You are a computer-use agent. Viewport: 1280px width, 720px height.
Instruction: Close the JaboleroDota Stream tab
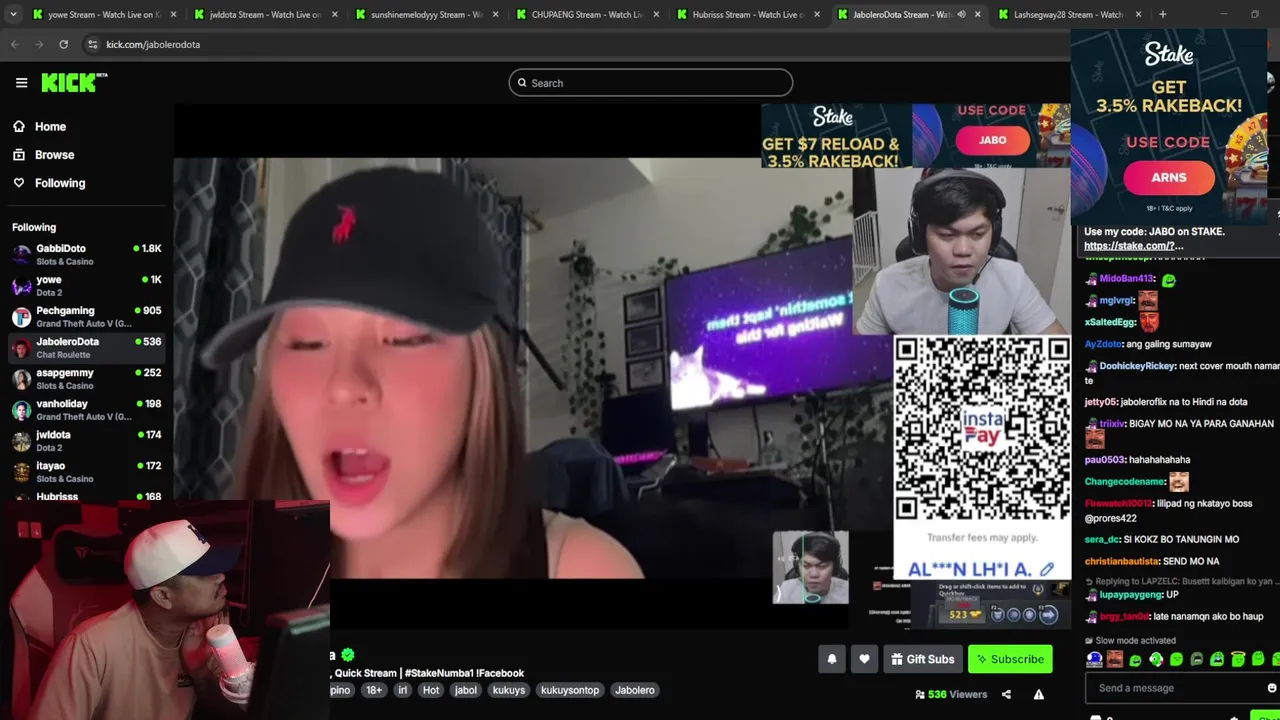tap(977, 15)
